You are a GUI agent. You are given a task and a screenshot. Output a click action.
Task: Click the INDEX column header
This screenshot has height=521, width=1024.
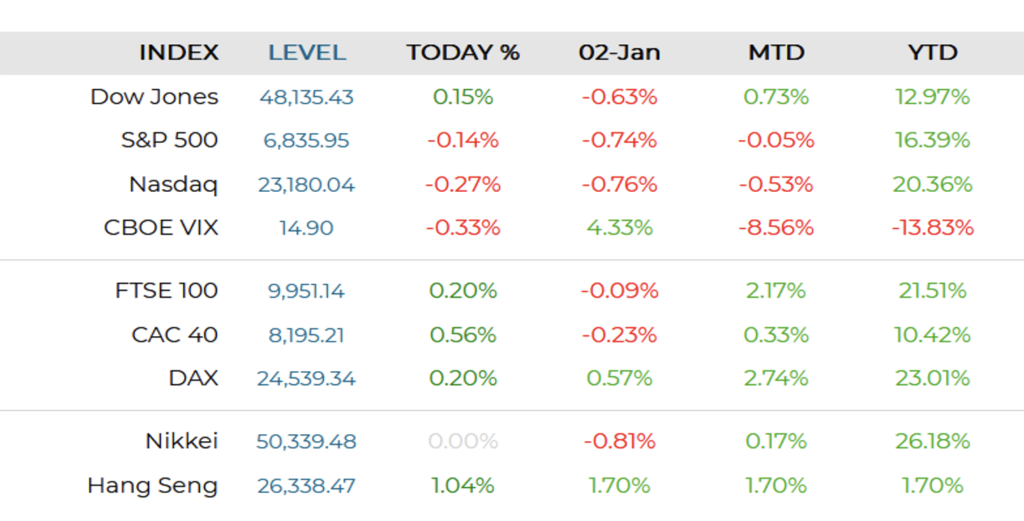point(178,53)
